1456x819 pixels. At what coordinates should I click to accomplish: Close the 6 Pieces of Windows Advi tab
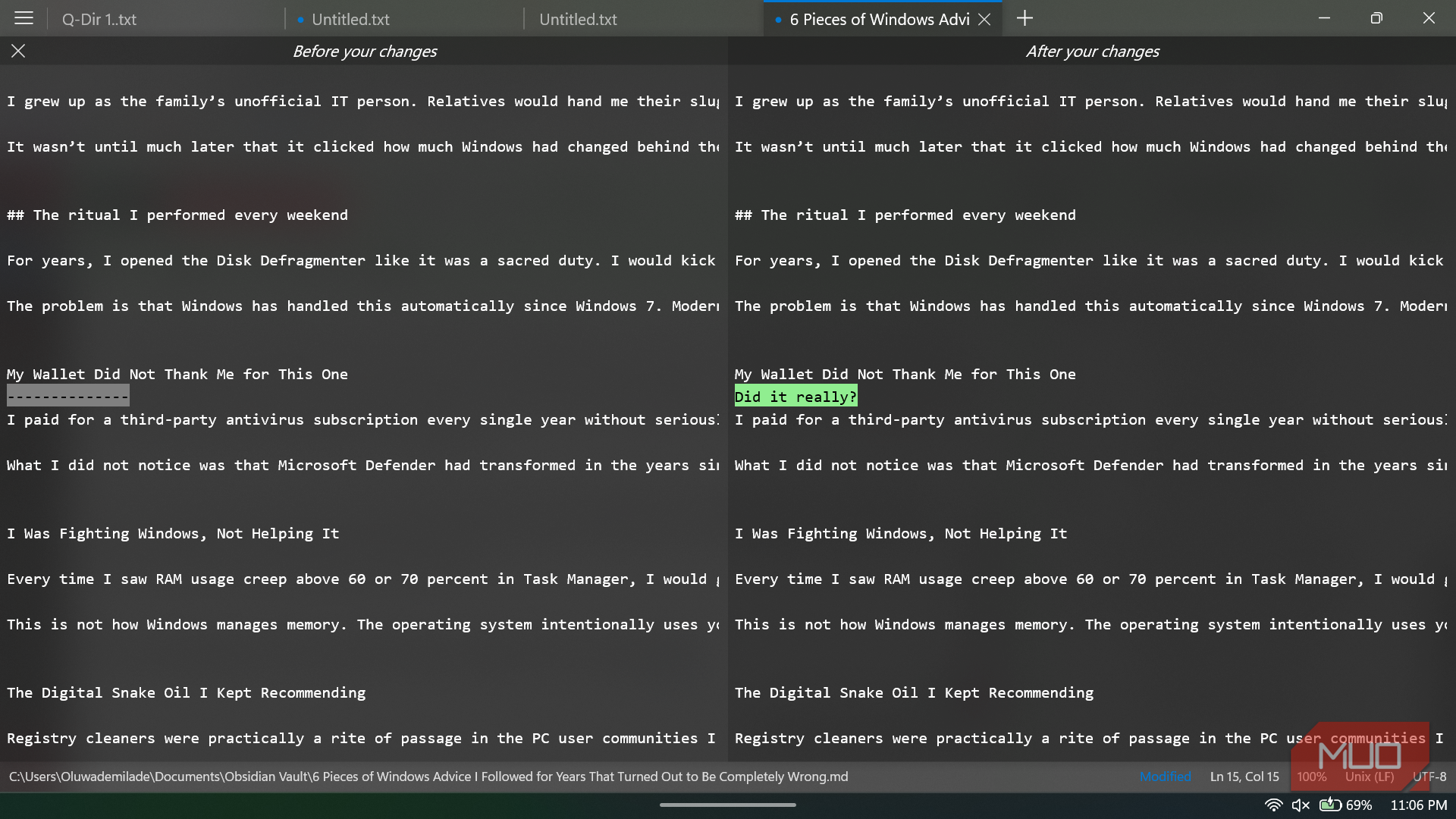pos(984,20)
